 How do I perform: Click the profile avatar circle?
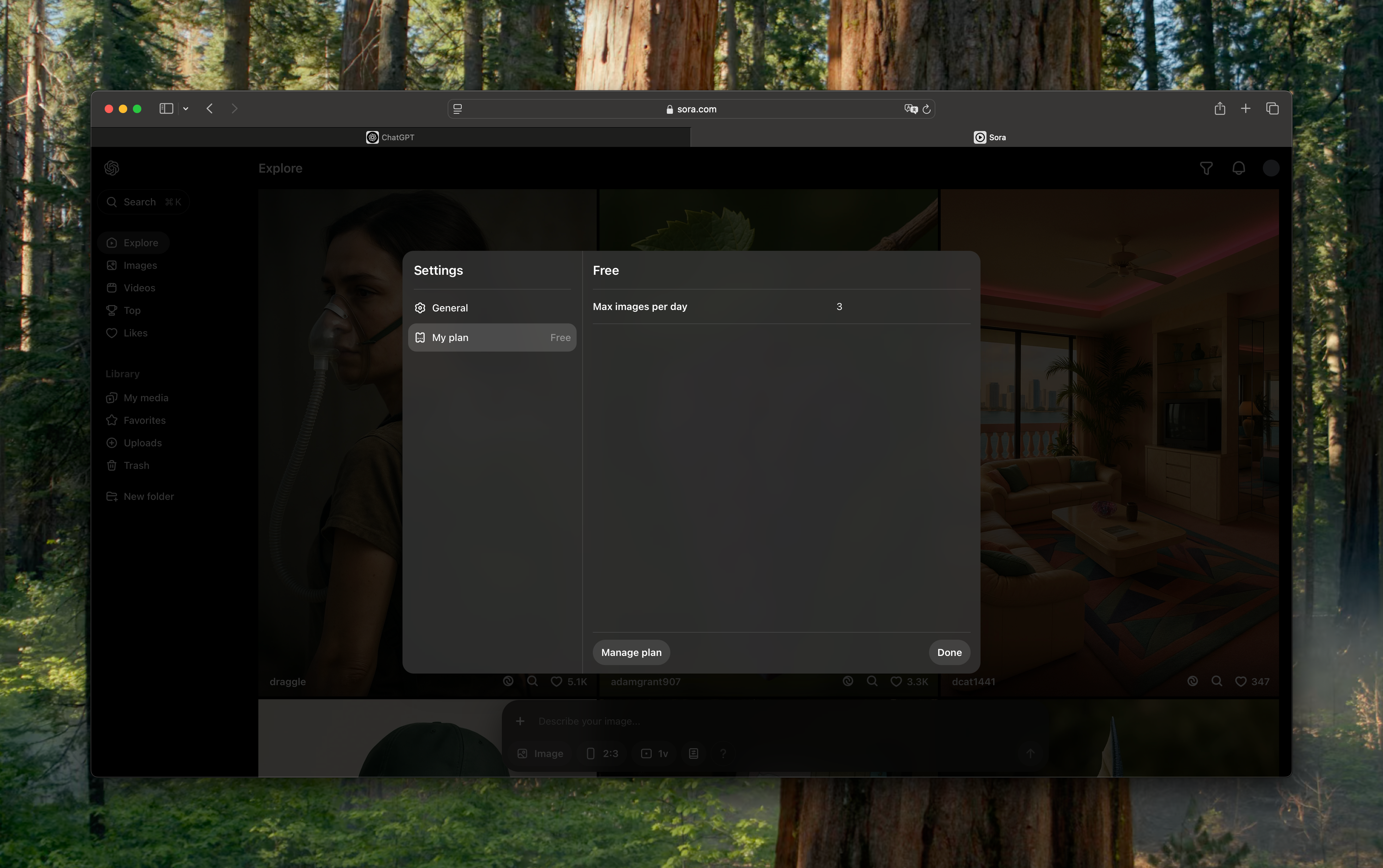pos(1271,168)
